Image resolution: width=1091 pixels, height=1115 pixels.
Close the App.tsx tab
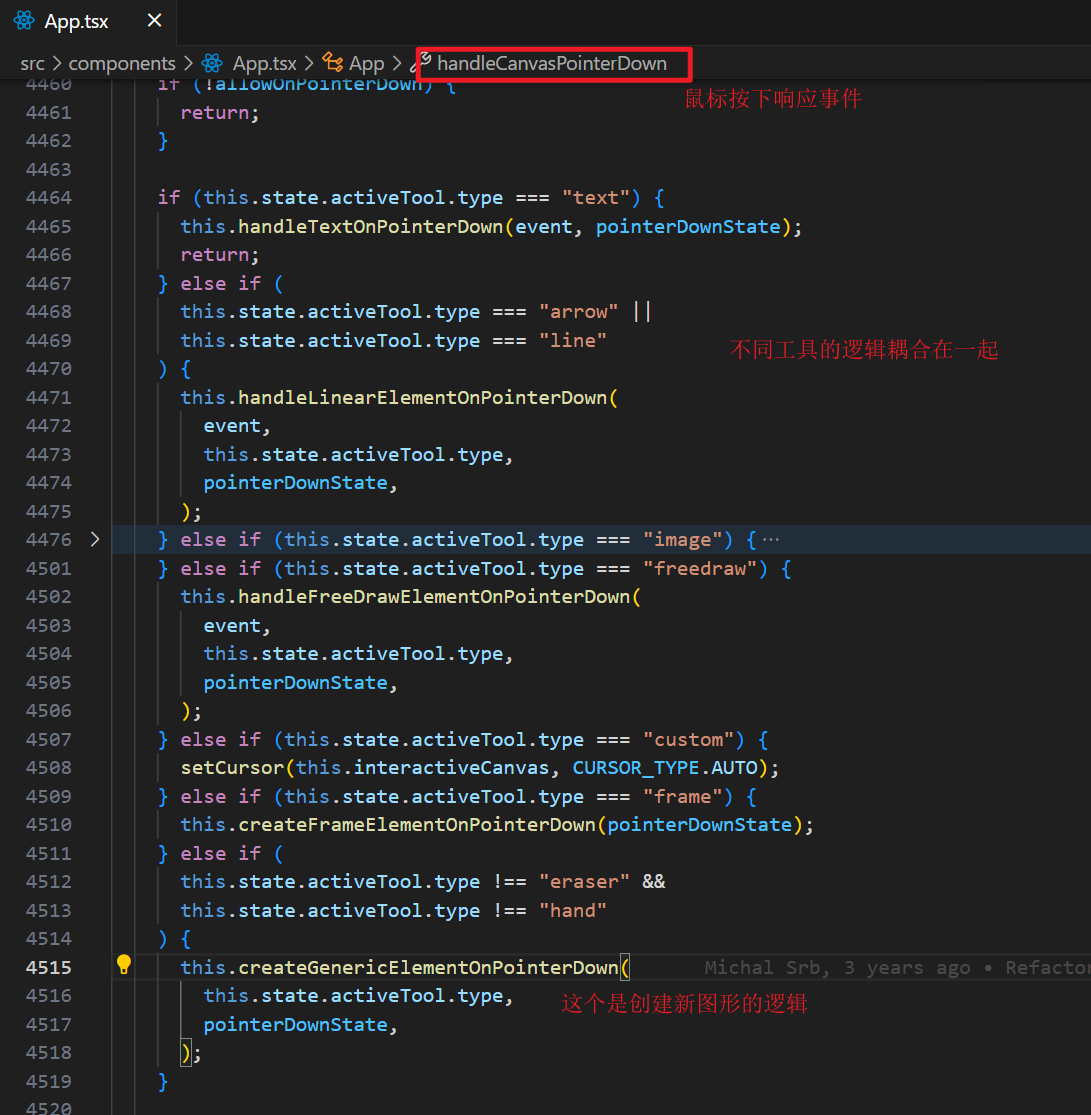coord(154,20)
